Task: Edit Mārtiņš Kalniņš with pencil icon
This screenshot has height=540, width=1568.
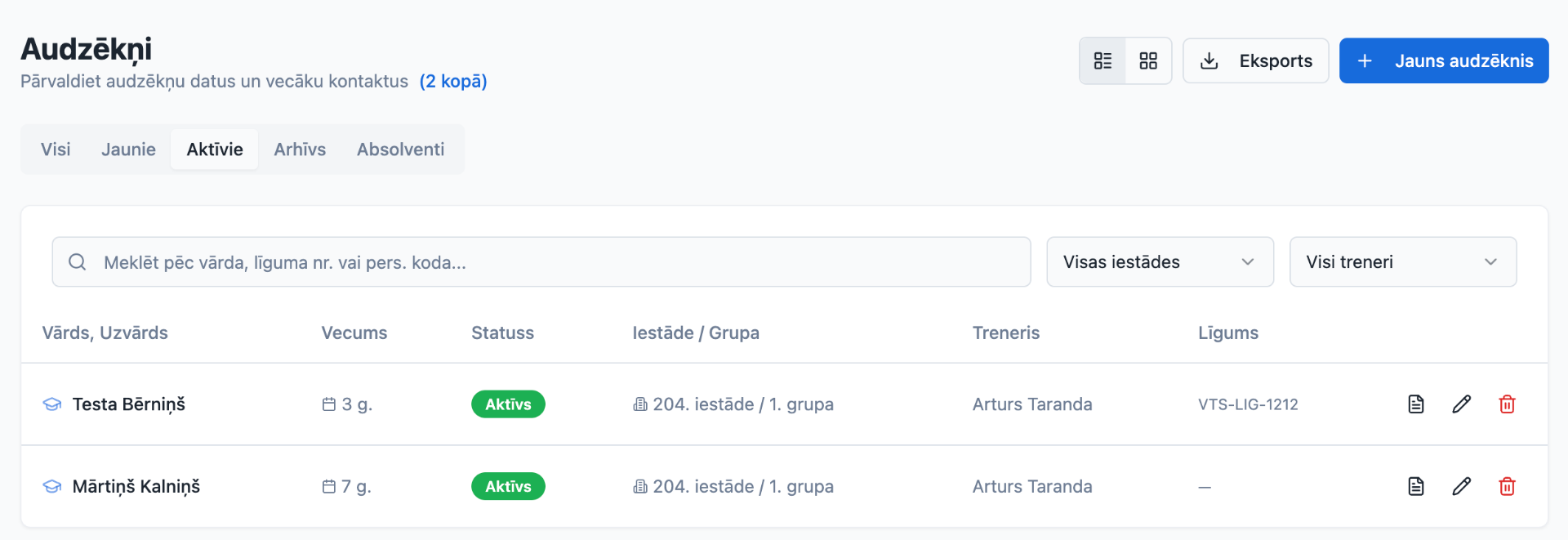Action: point(1462,487)
